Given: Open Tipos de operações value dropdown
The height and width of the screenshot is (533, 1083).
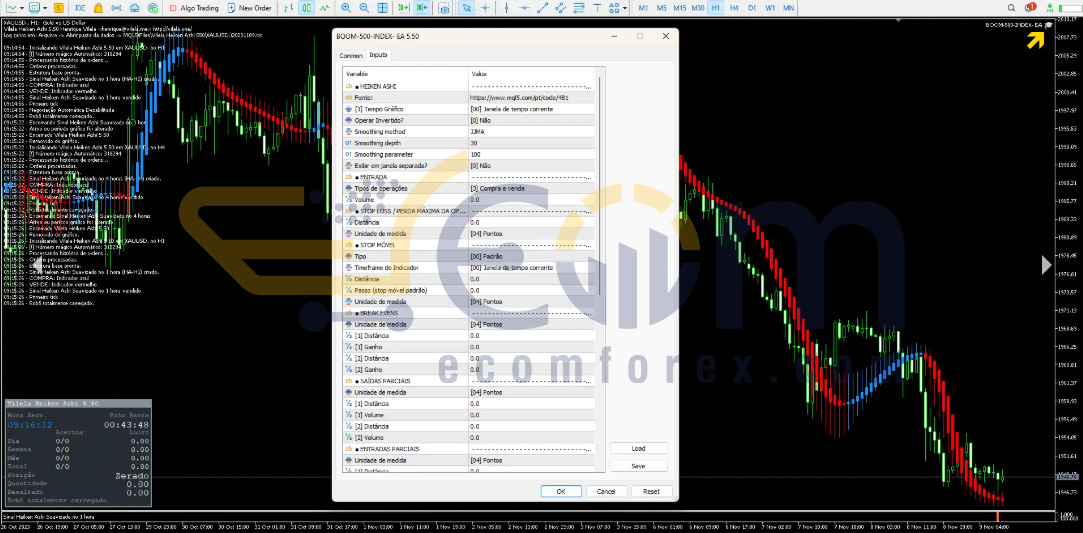Looking at the screenshot, I should tap(531, 188).
